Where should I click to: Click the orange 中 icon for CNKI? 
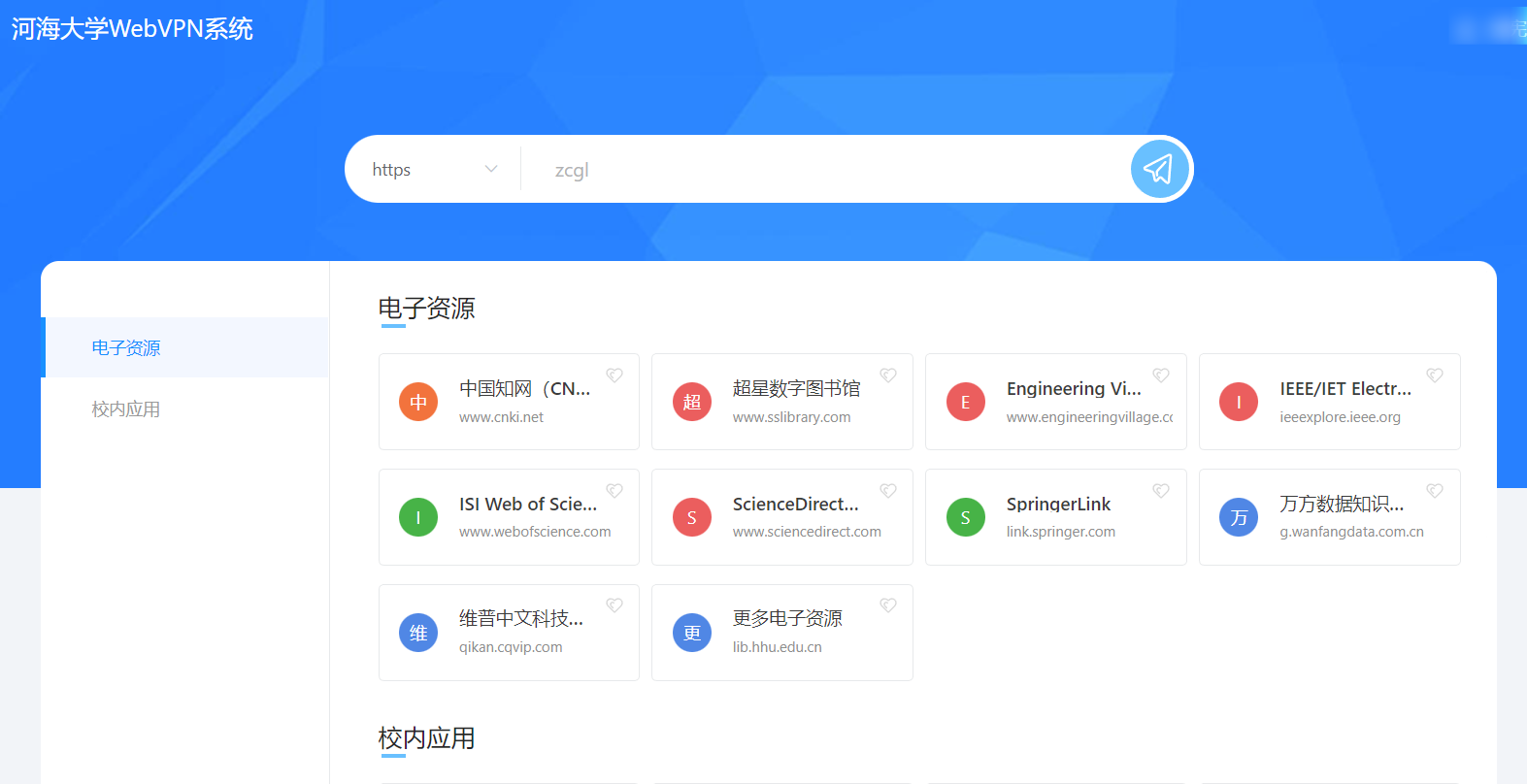(x=418, y=402)
